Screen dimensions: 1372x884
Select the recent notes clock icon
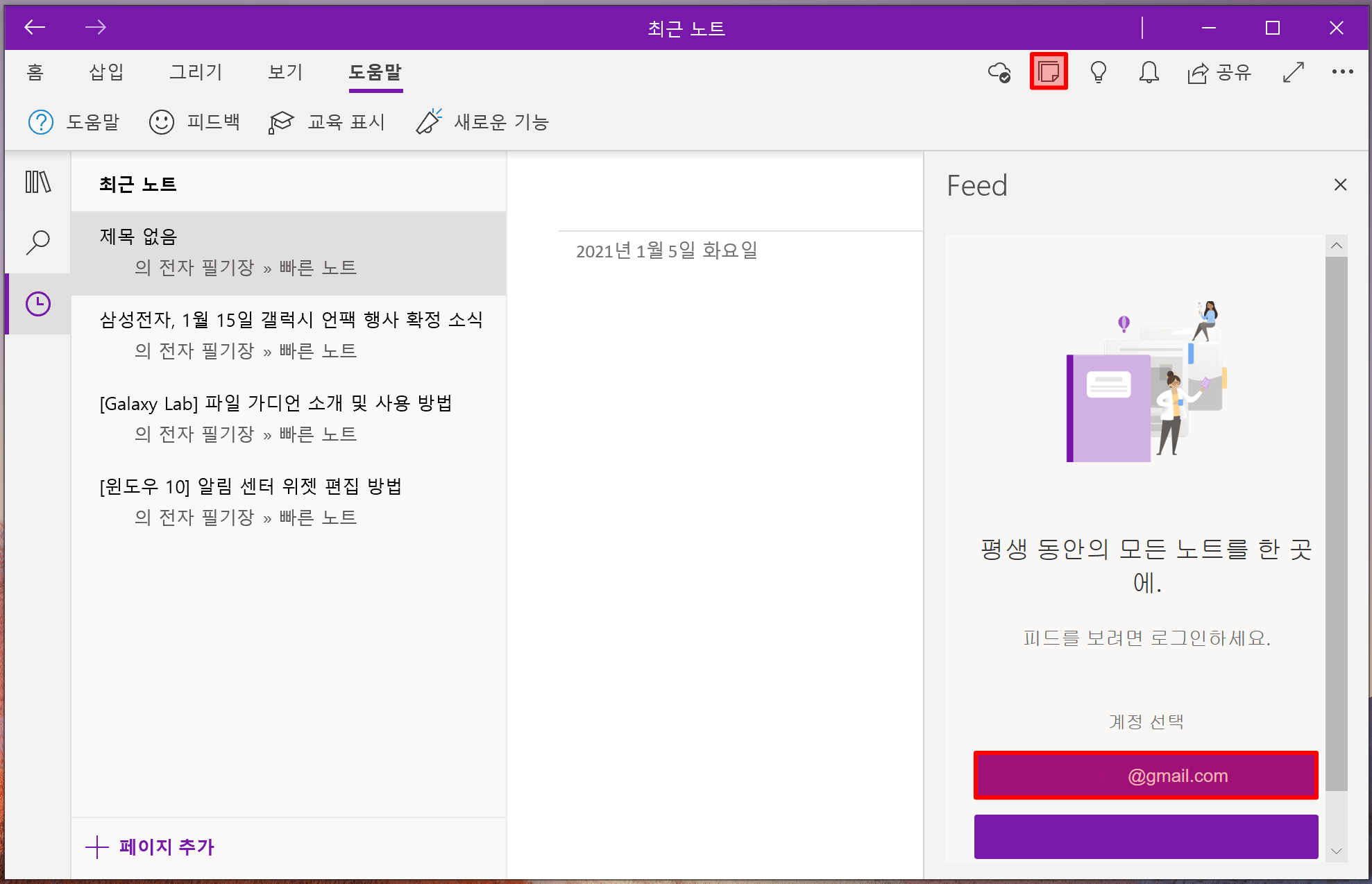37,304
